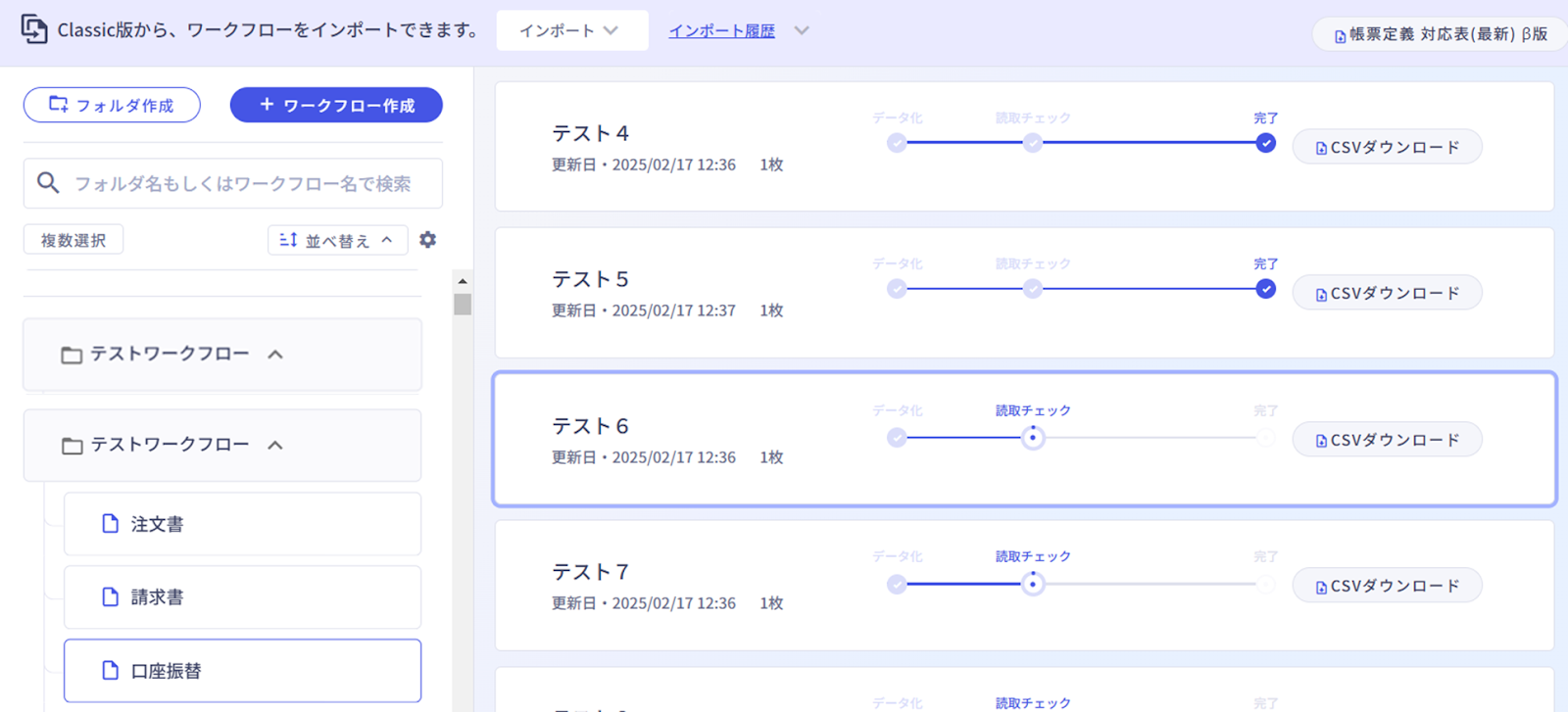This screenshot has width=1568, height=712.
Task: Click the sidebar scrollbar up arrow
Action: pos(463,281)
